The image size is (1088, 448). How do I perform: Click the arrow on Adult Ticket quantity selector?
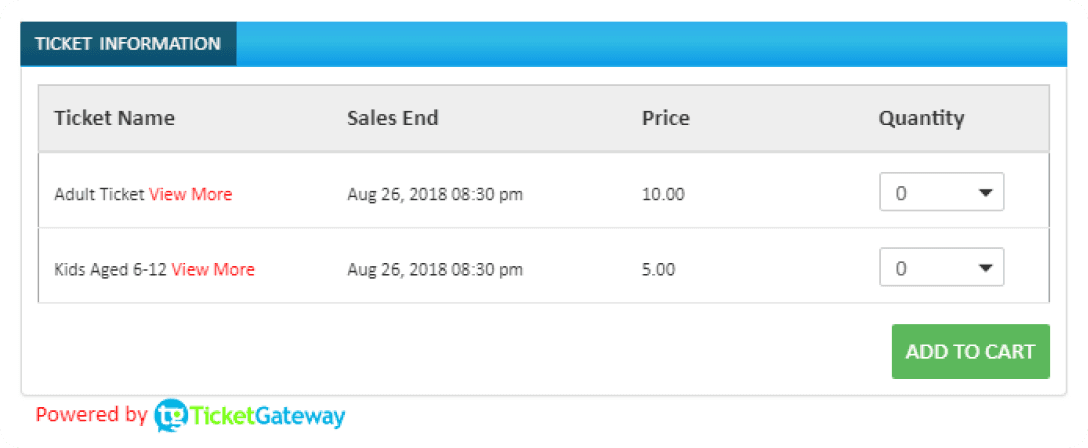pyautogui.click(x=985, y=193)
